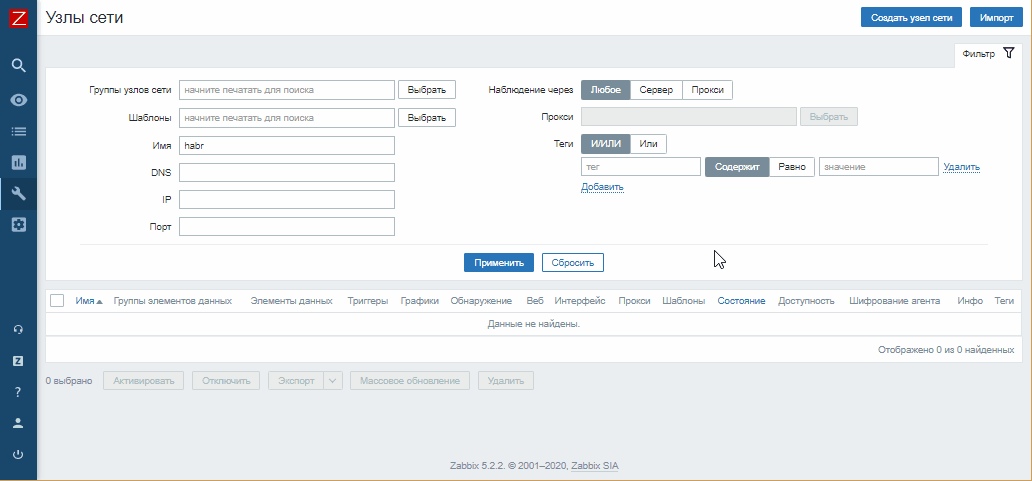Collapse the Фильтр tab
Viewport: 1032px width, 481px height.
pos(989,54)
